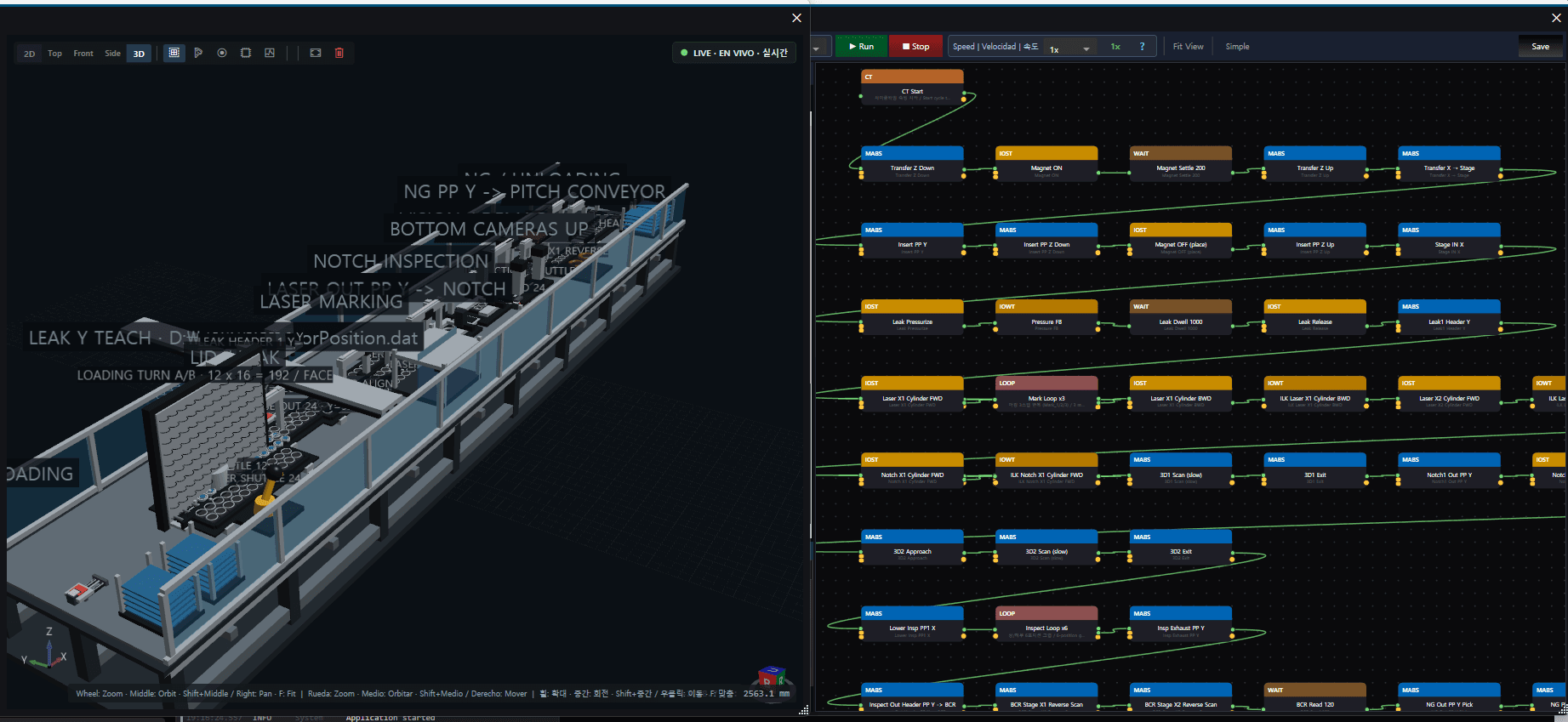
Task: Click the LIVE · EN VIVO status badge
Action: 734,53
